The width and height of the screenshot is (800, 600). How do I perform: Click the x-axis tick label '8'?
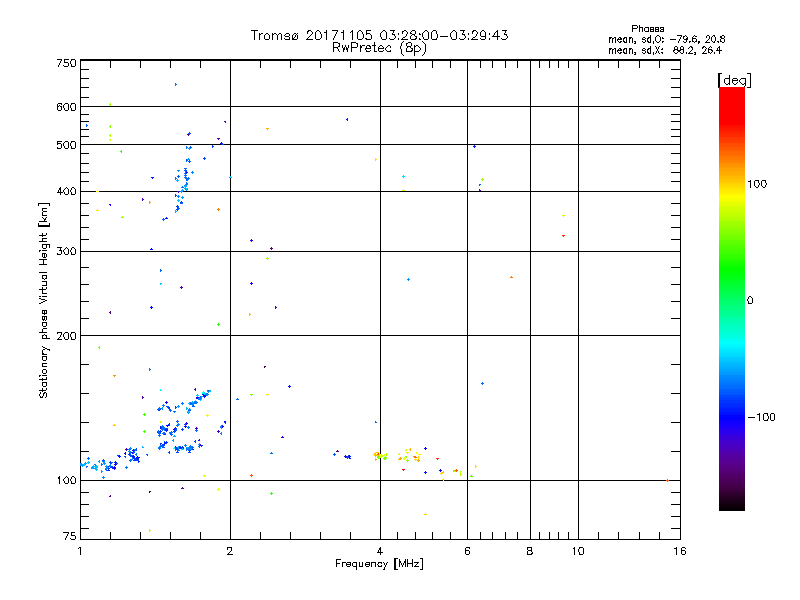[530, 551]
